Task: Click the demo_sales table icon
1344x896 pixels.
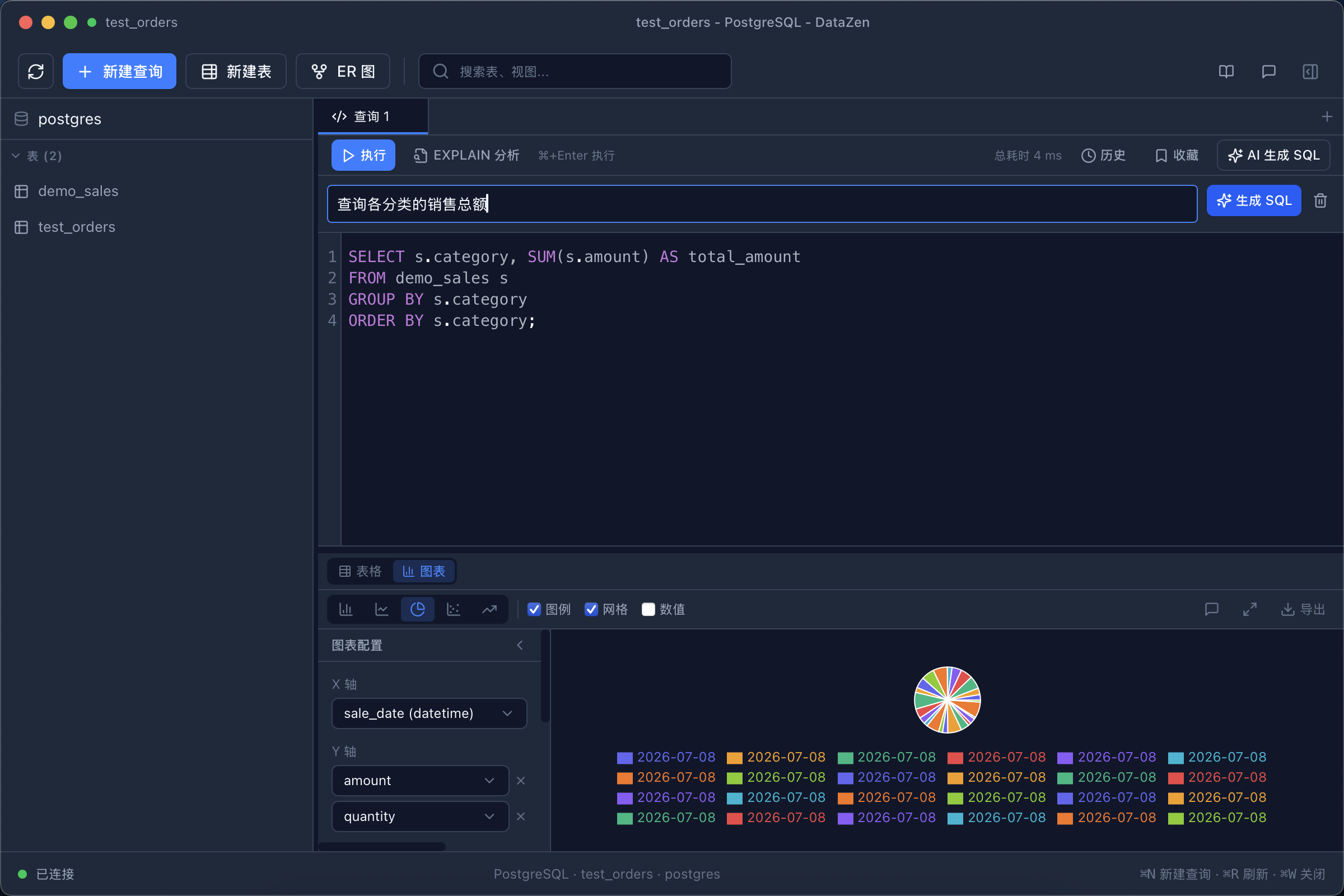Action: click(x=21, y=192)
